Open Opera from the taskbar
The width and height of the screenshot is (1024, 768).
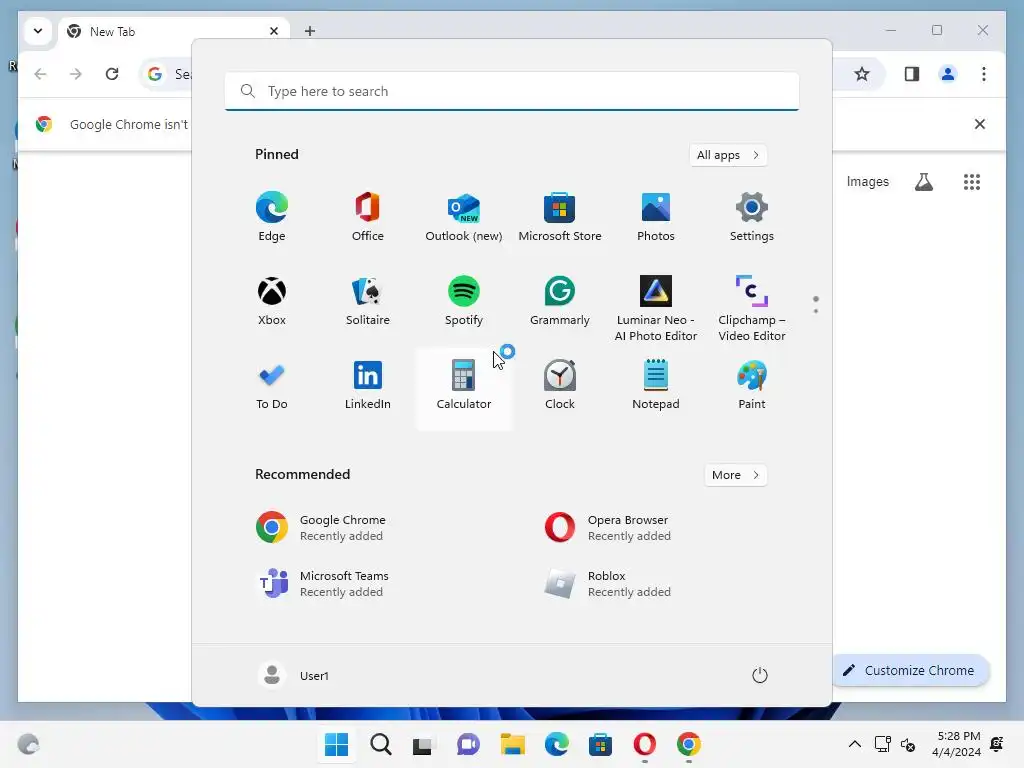coord(645,744)
